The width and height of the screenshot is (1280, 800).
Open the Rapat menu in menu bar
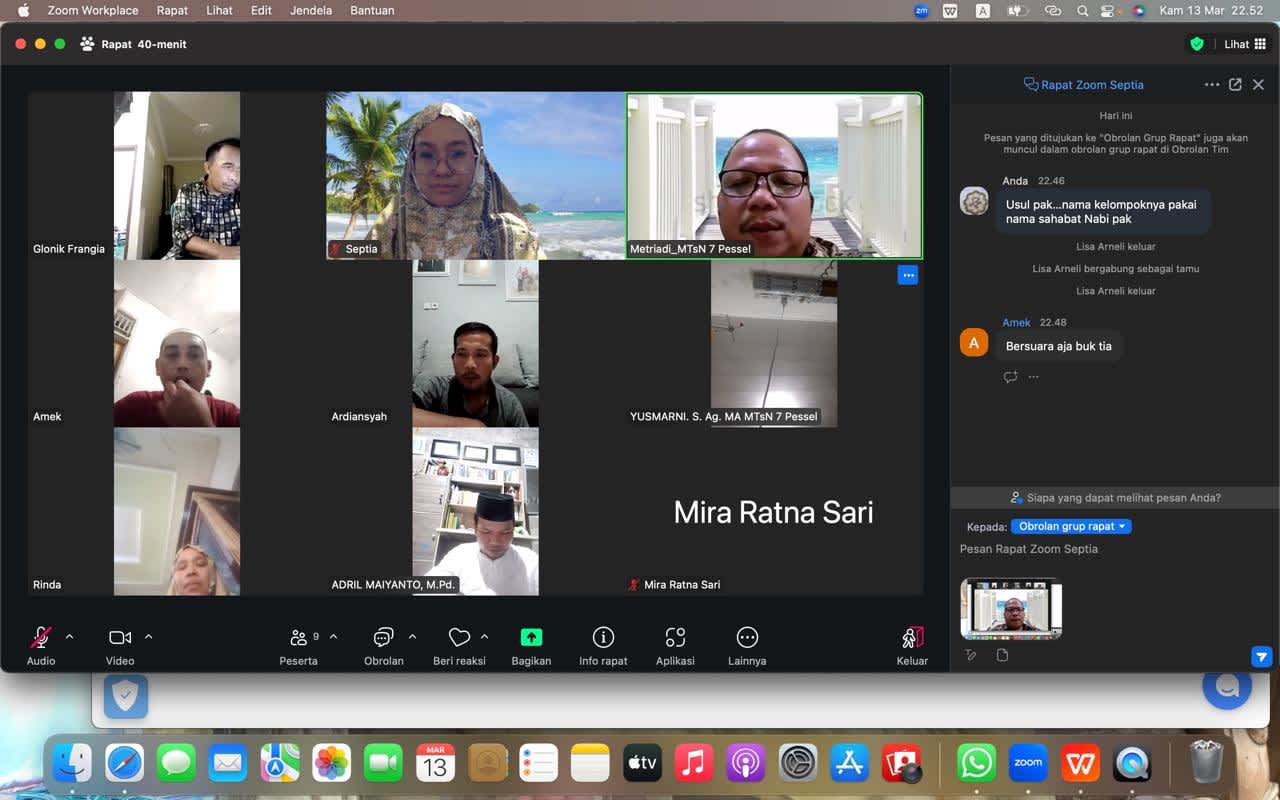pos(172,10)
